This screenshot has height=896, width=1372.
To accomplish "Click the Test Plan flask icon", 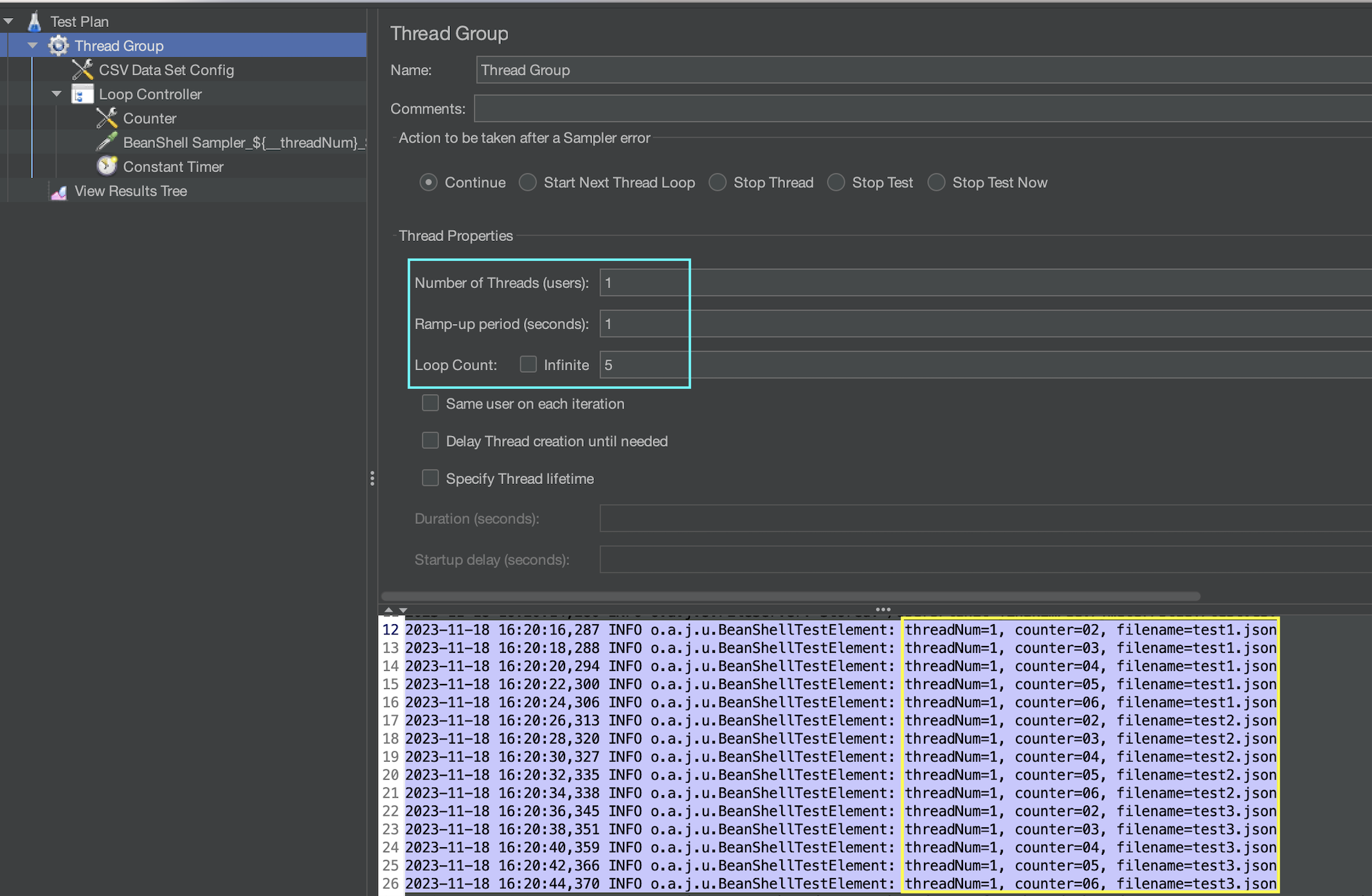I will (x=34, y=21).
